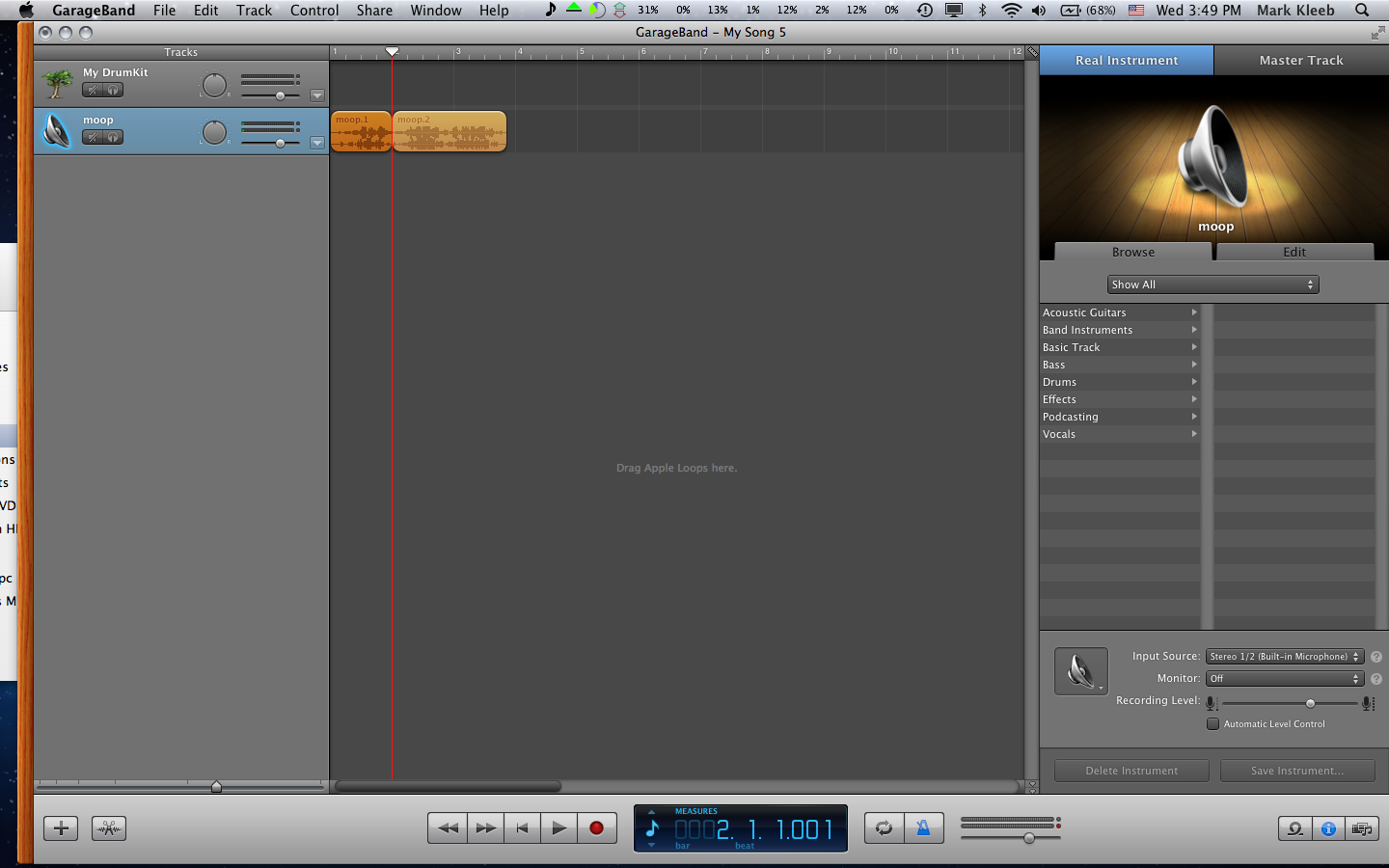Open the Track menu
This screenshot has height=868, width=1389.
254,11
